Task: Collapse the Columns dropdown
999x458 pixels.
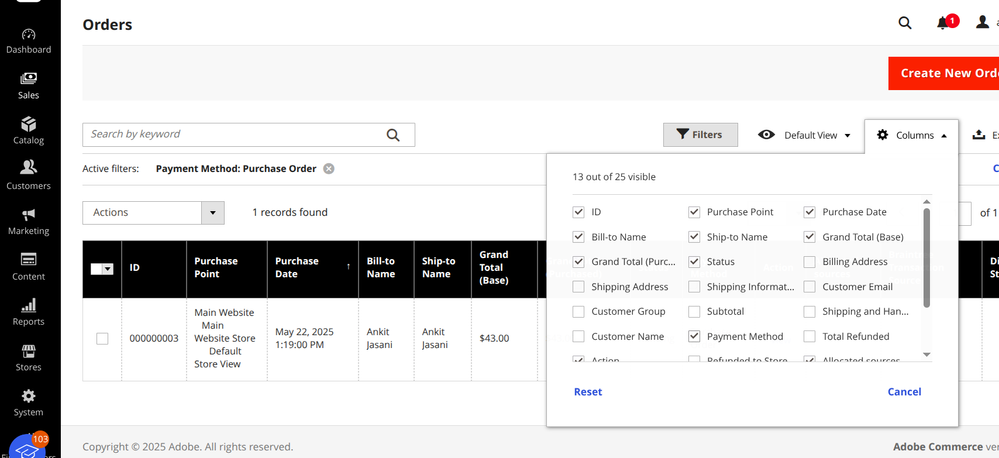Action: coord(911,135)
